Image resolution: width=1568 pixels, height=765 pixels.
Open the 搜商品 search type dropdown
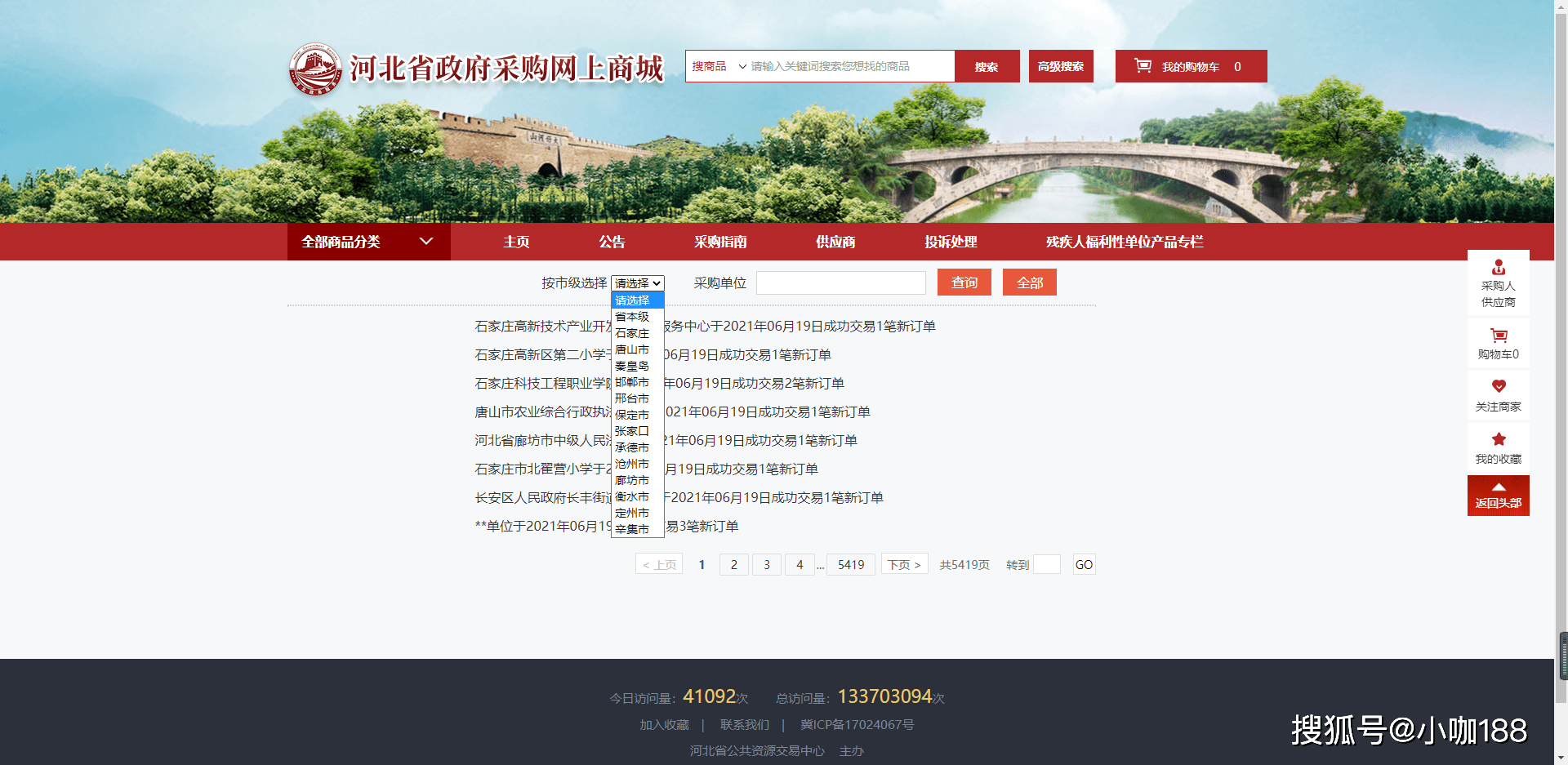719,66
